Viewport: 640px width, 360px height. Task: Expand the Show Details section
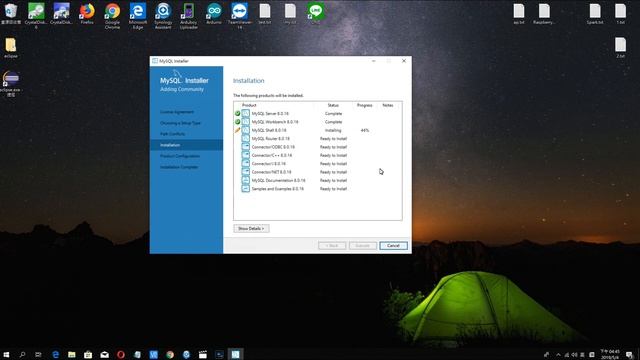(x=251, y=229)
